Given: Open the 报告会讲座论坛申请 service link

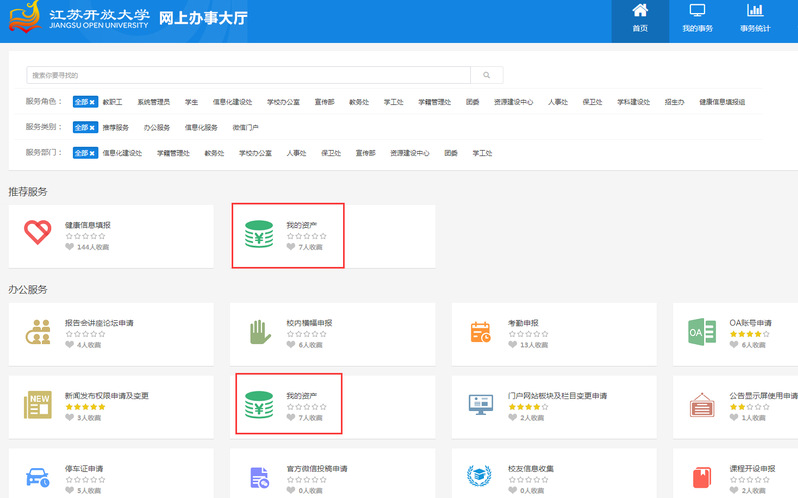Looking at the screenshot, I should [99, 323].
